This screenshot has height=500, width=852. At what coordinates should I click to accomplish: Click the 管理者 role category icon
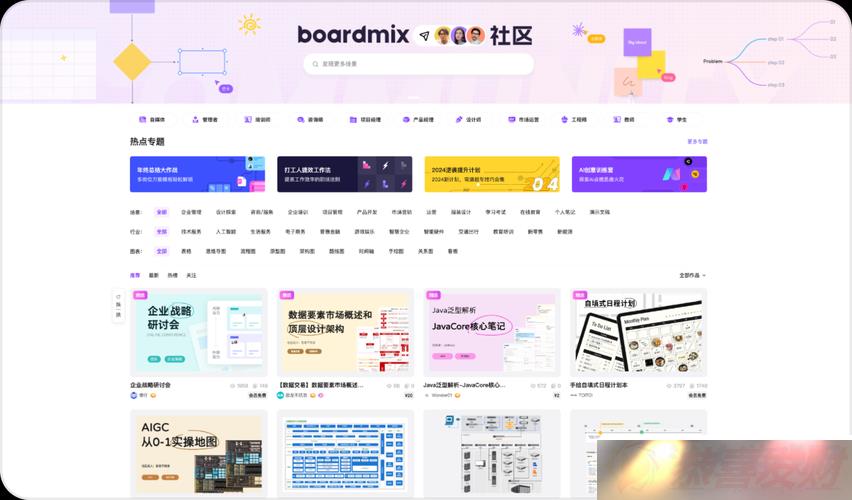(x=195, y=120)
